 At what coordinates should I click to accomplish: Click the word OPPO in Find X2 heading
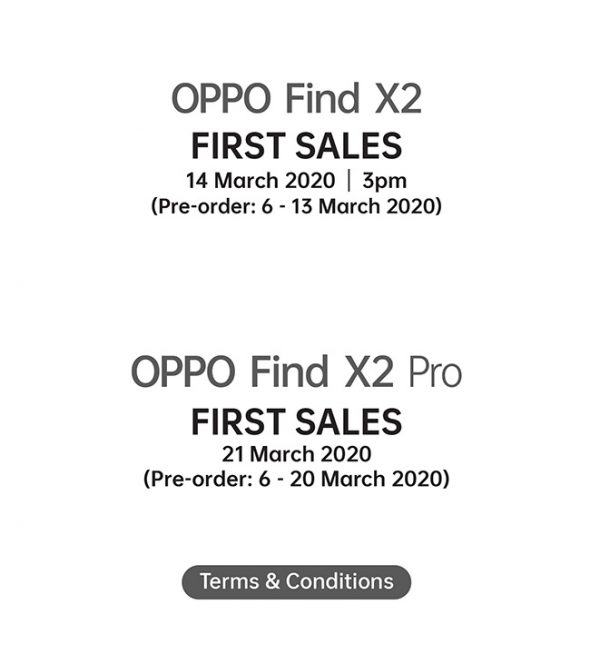click(x=221, y=99)
